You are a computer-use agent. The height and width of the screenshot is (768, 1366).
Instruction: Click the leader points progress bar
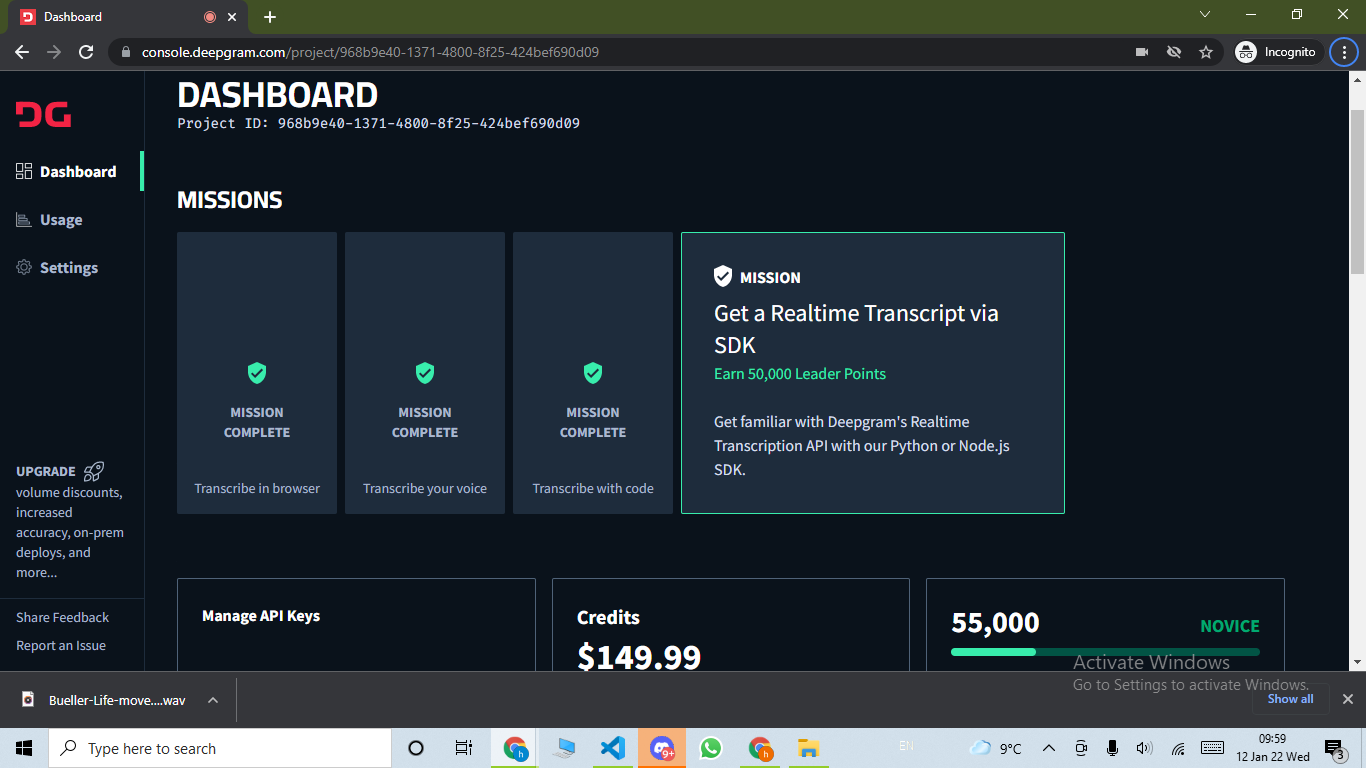1105,652
